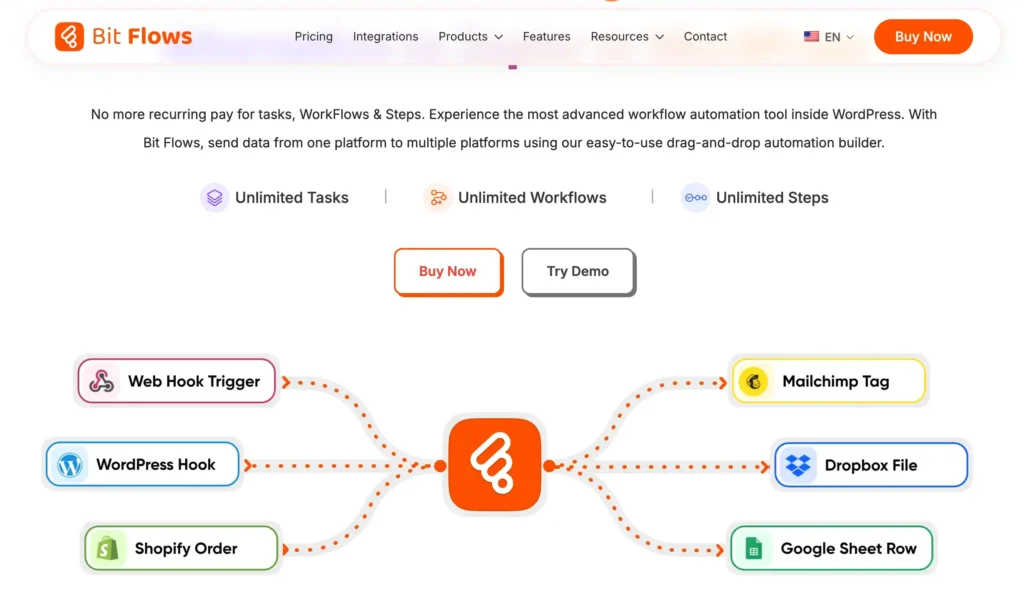Click the US flag icon
This screenshot has width=1024, height=602.
click(x=811, y=37)
